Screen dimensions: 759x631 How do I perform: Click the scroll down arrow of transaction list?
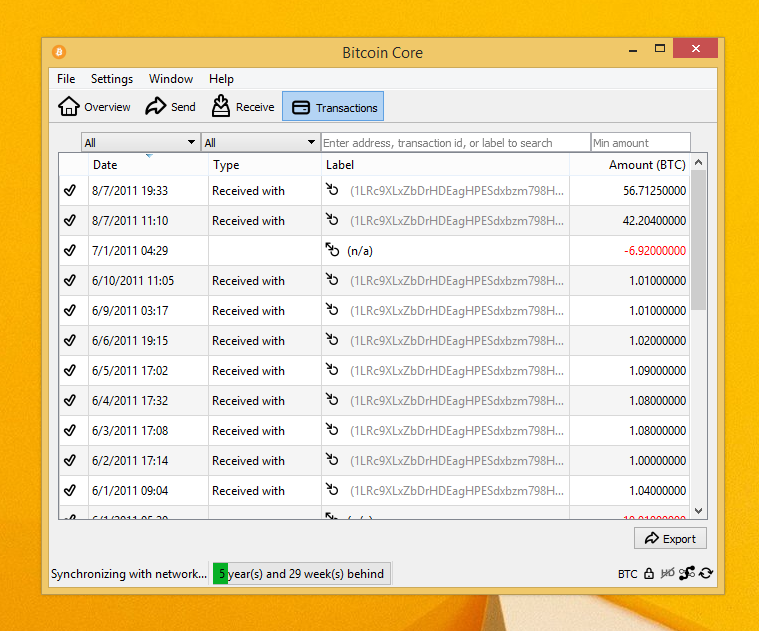[x=698, y=511]
